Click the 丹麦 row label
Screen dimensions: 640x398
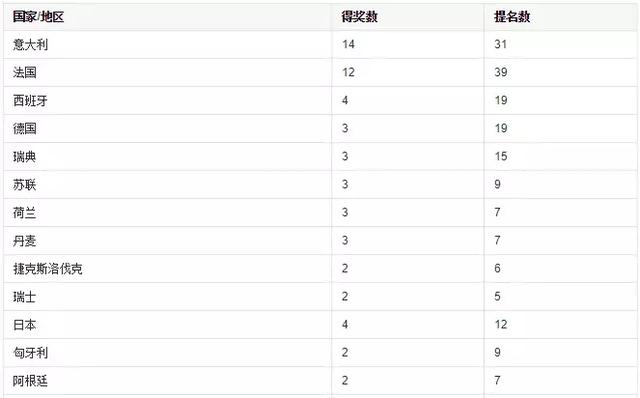point(24,241)
